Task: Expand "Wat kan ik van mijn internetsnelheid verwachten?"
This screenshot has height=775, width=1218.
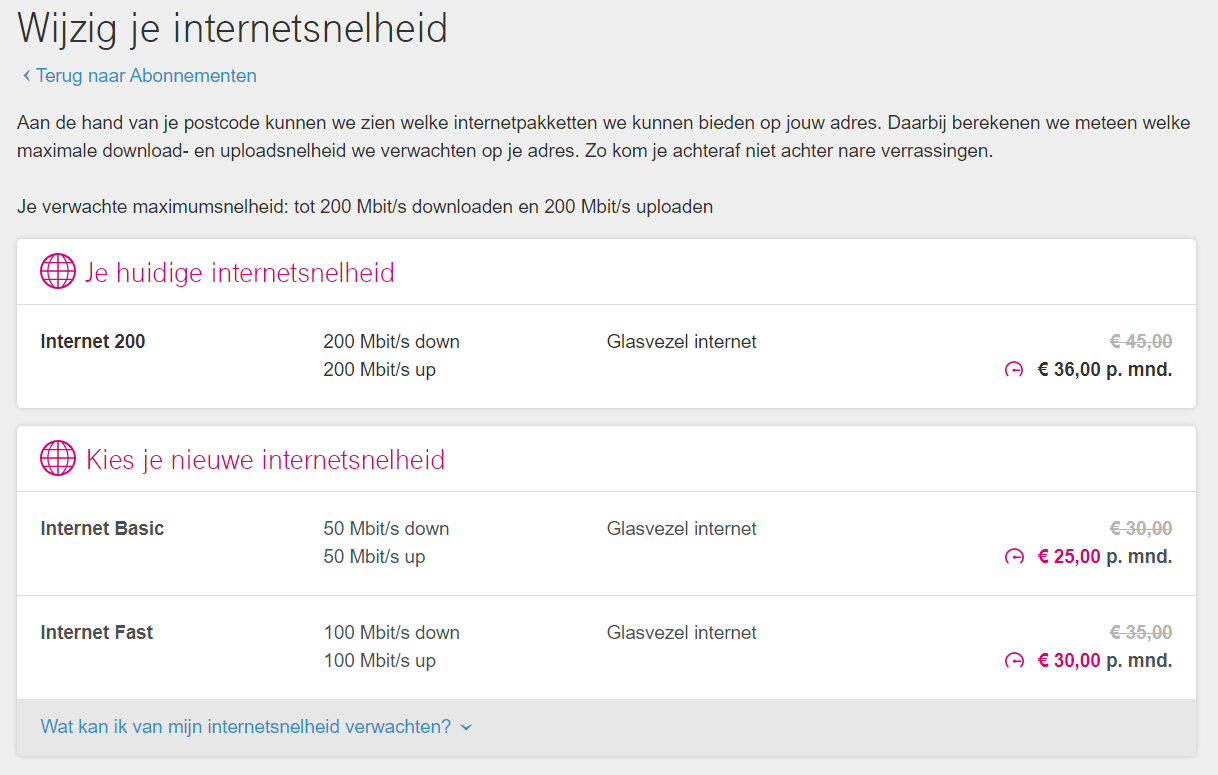Action: tap(246, 727)
